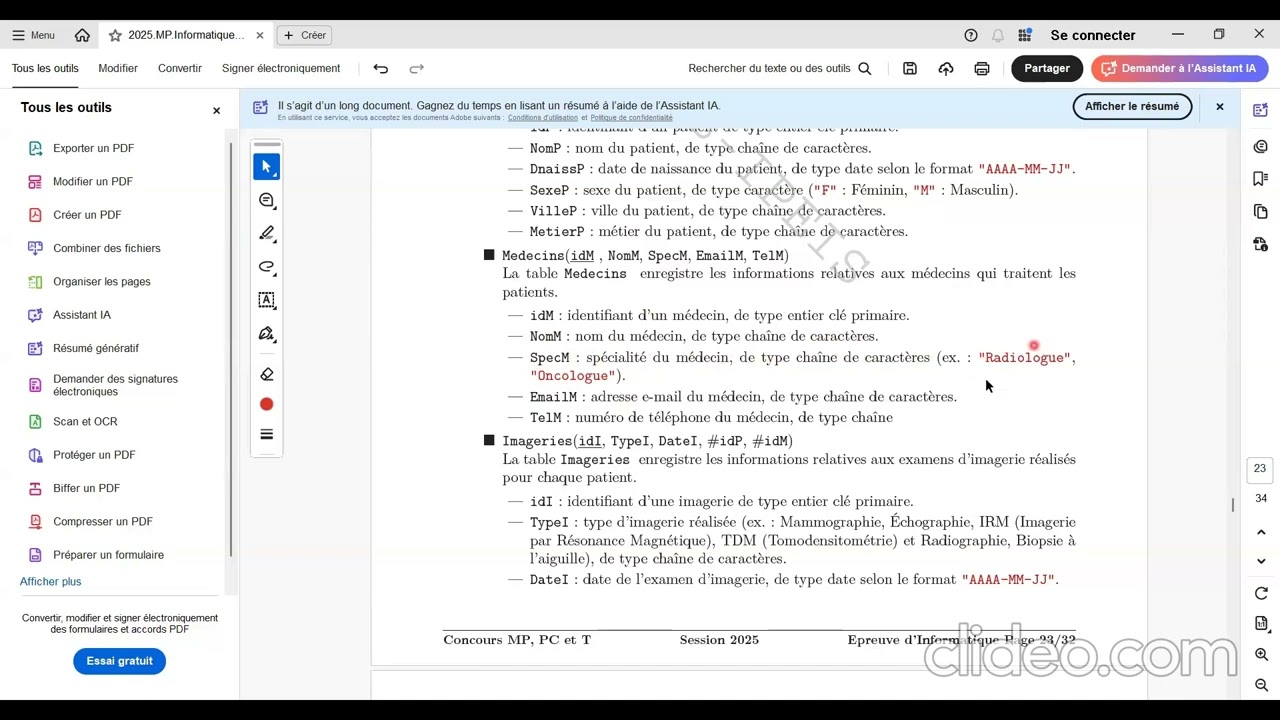Open the right-rail AI assistant panel icon
The height and width of the screenshot is (720, 1280).
point(1260,110)
